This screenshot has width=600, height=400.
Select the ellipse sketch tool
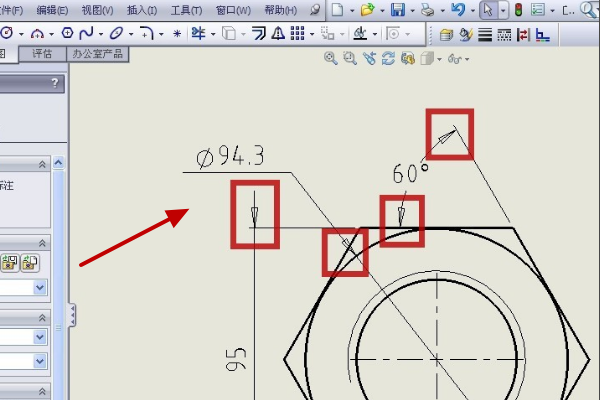(x=116, y=33)
